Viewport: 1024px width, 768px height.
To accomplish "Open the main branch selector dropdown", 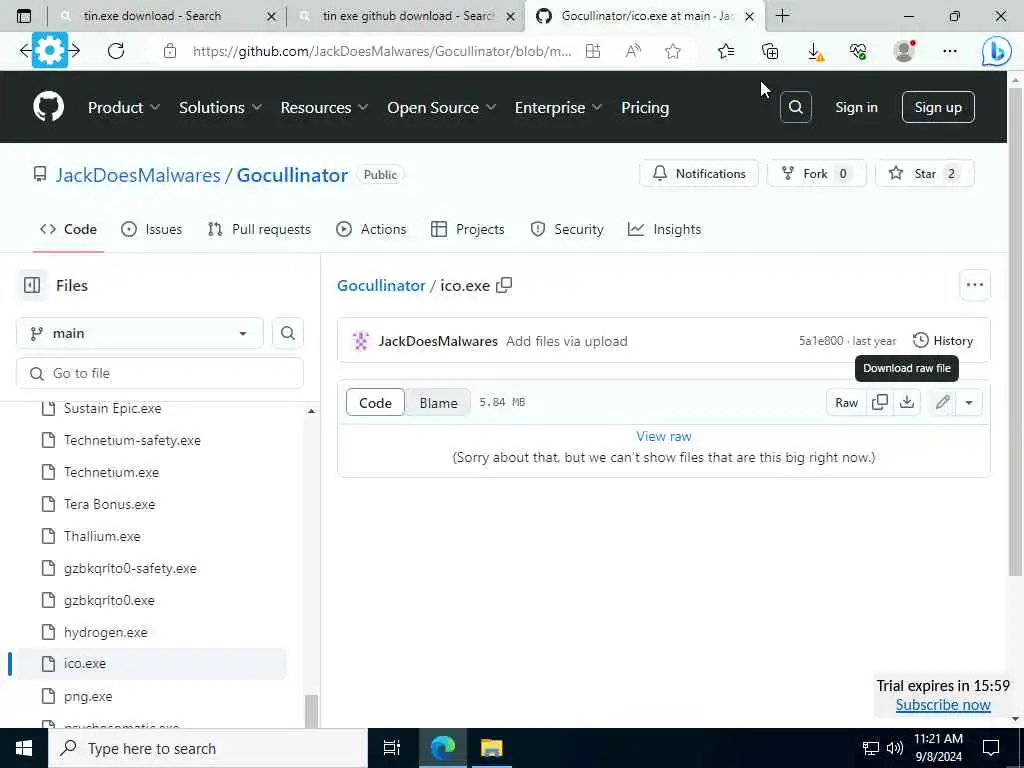I will (140, 333).
